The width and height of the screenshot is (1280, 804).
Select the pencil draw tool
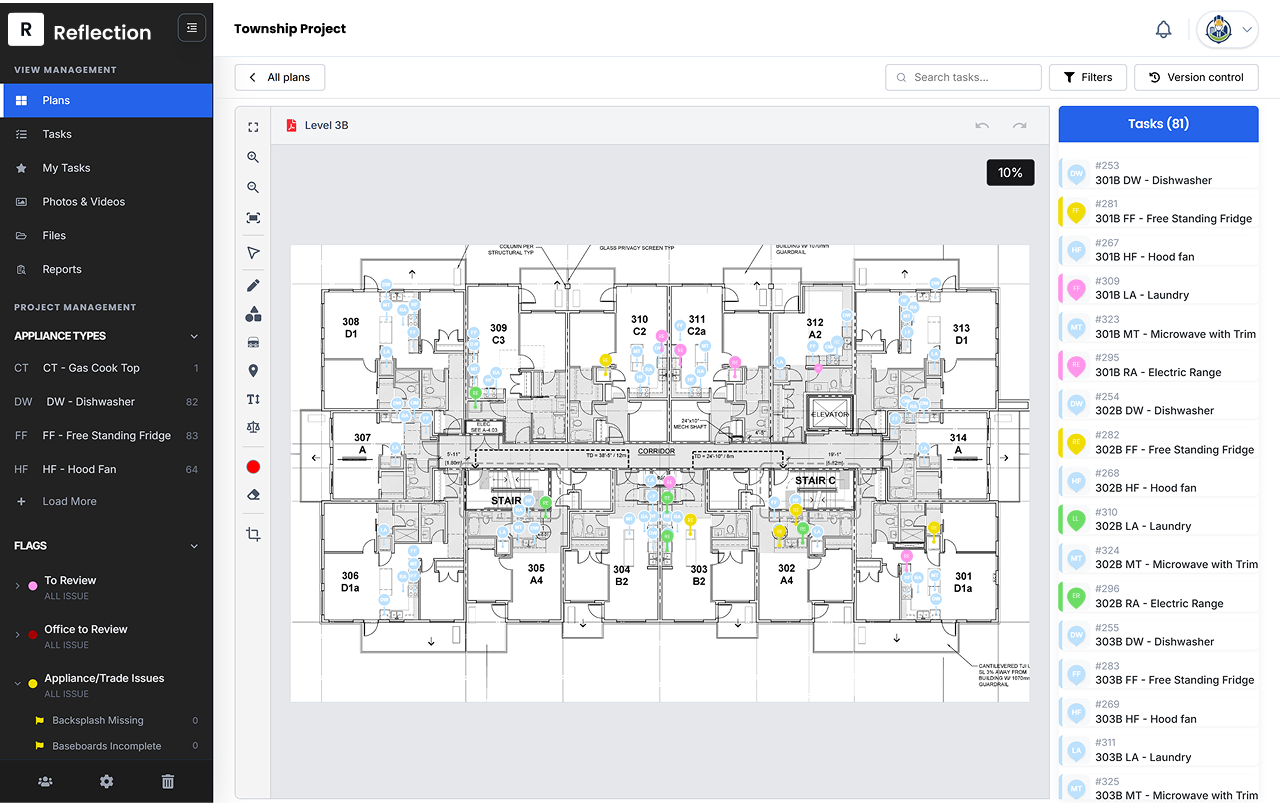(253, 285)
